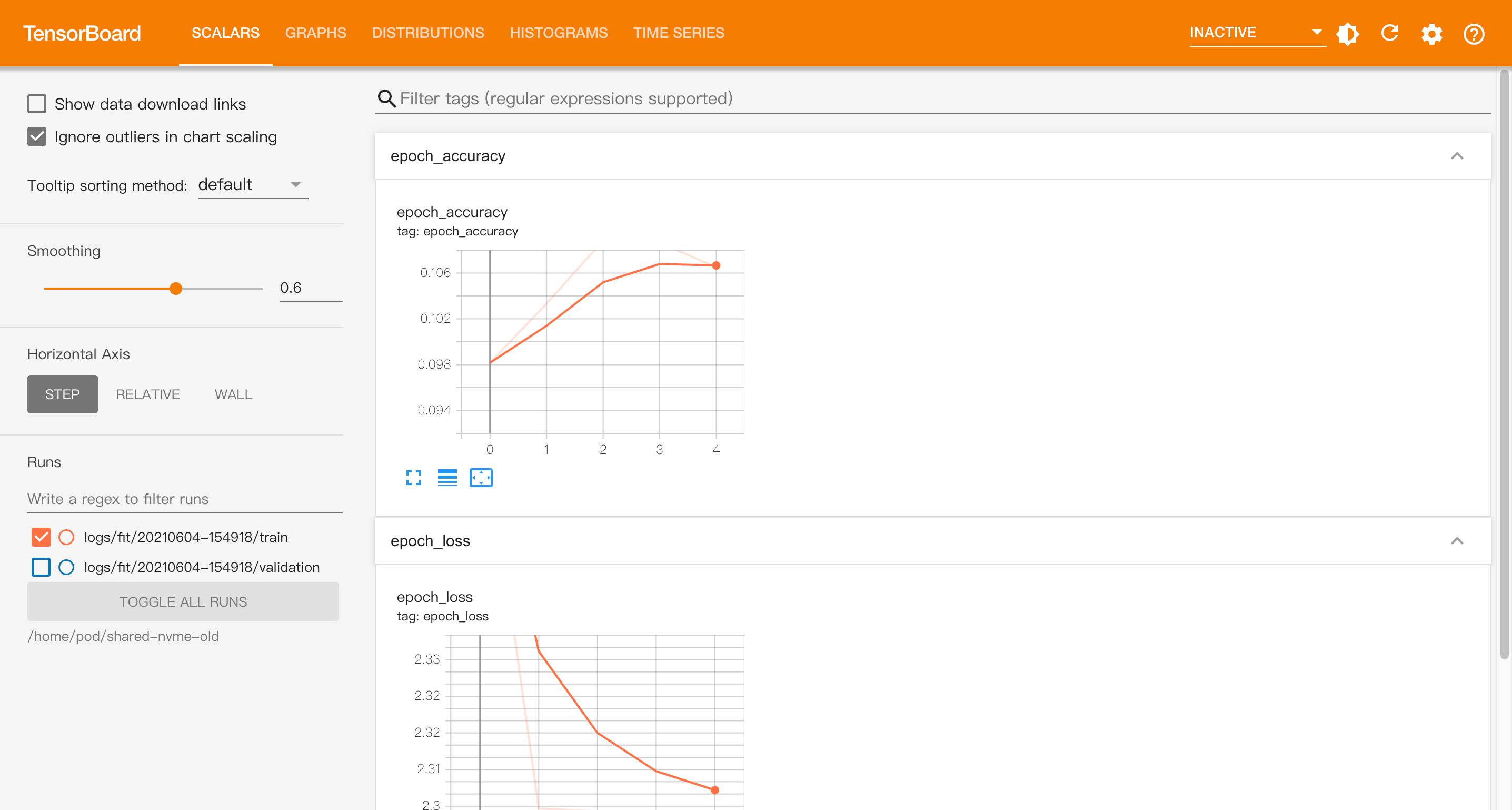Open the DISTRIBUTIONS tab
Image resolution: width=1512 pixels, height=810 pixels.
pos(428,33)
